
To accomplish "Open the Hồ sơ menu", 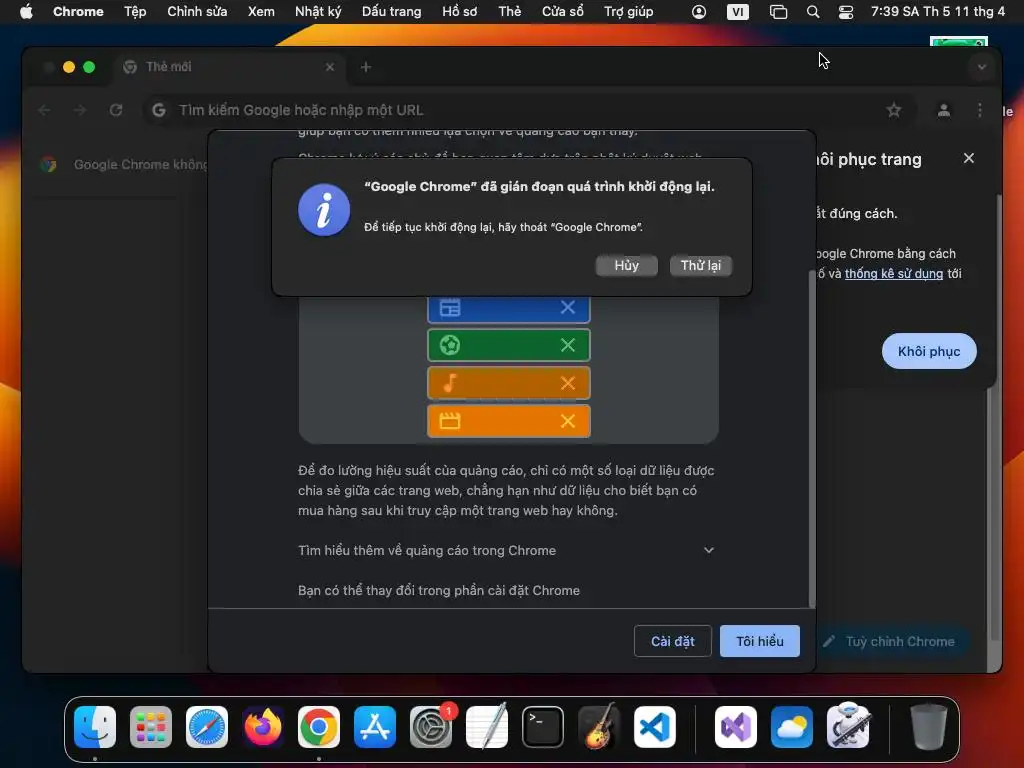I will 459,12.
